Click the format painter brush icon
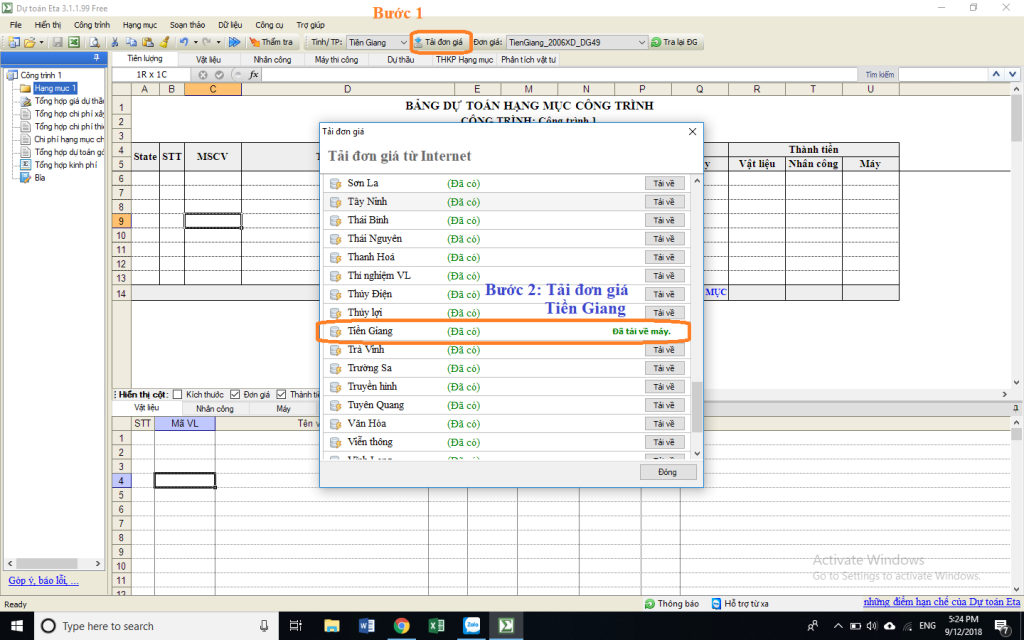1024x640 pixels. 163,42
